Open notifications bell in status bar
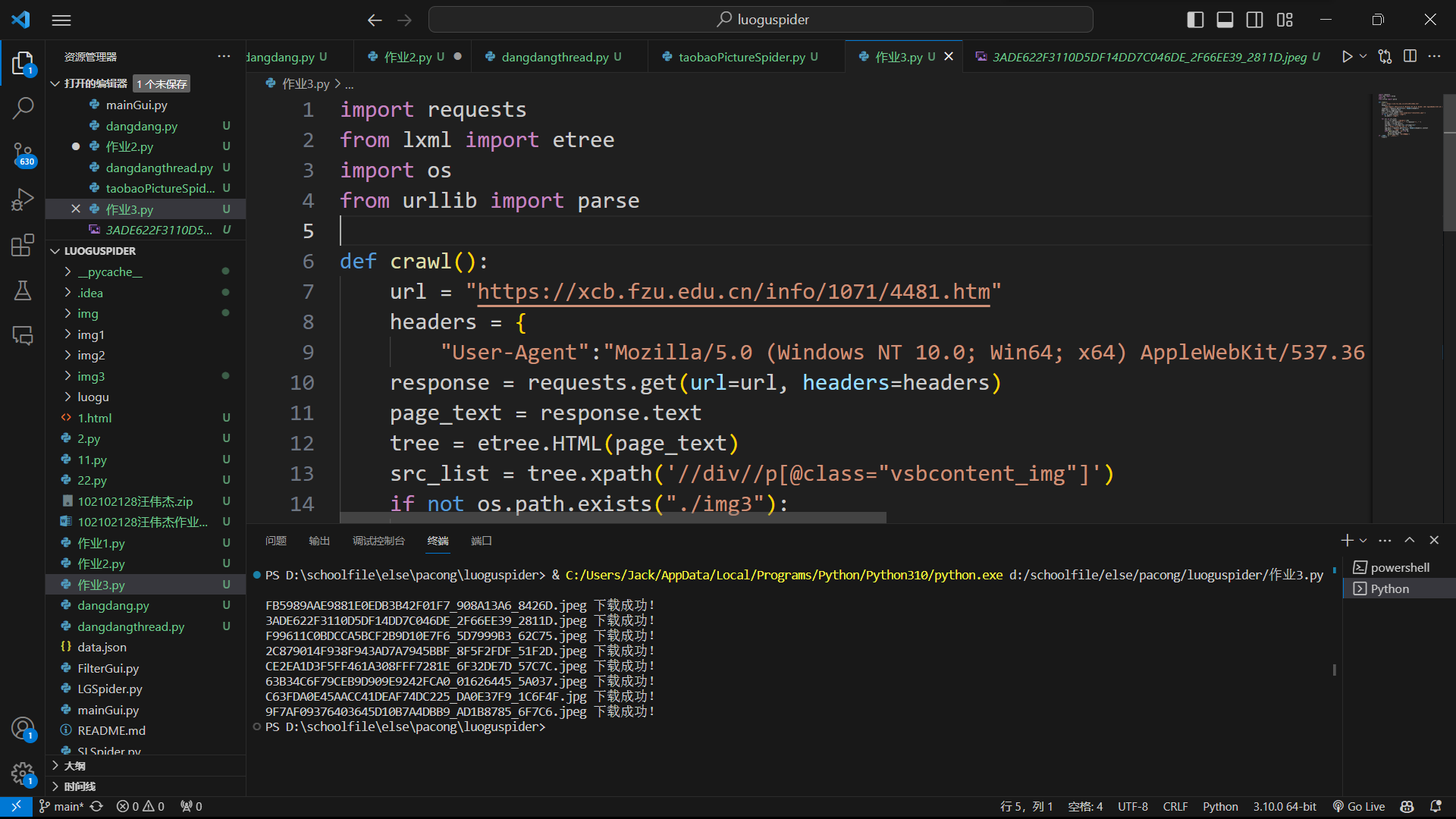1456x819 pixels. pyautogui.click(x=1436, y=806)
